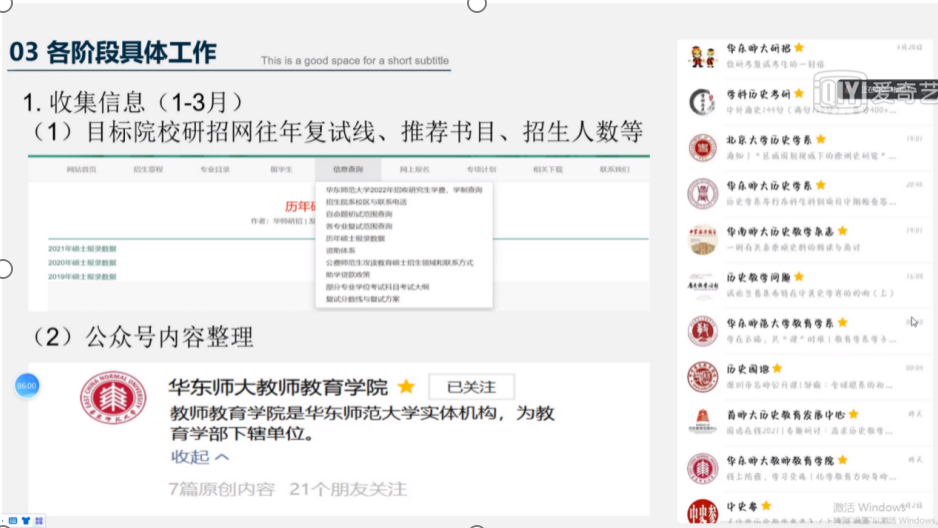
Task: Open the 华东师大研招 account avatar
Action: click(703, 56)
